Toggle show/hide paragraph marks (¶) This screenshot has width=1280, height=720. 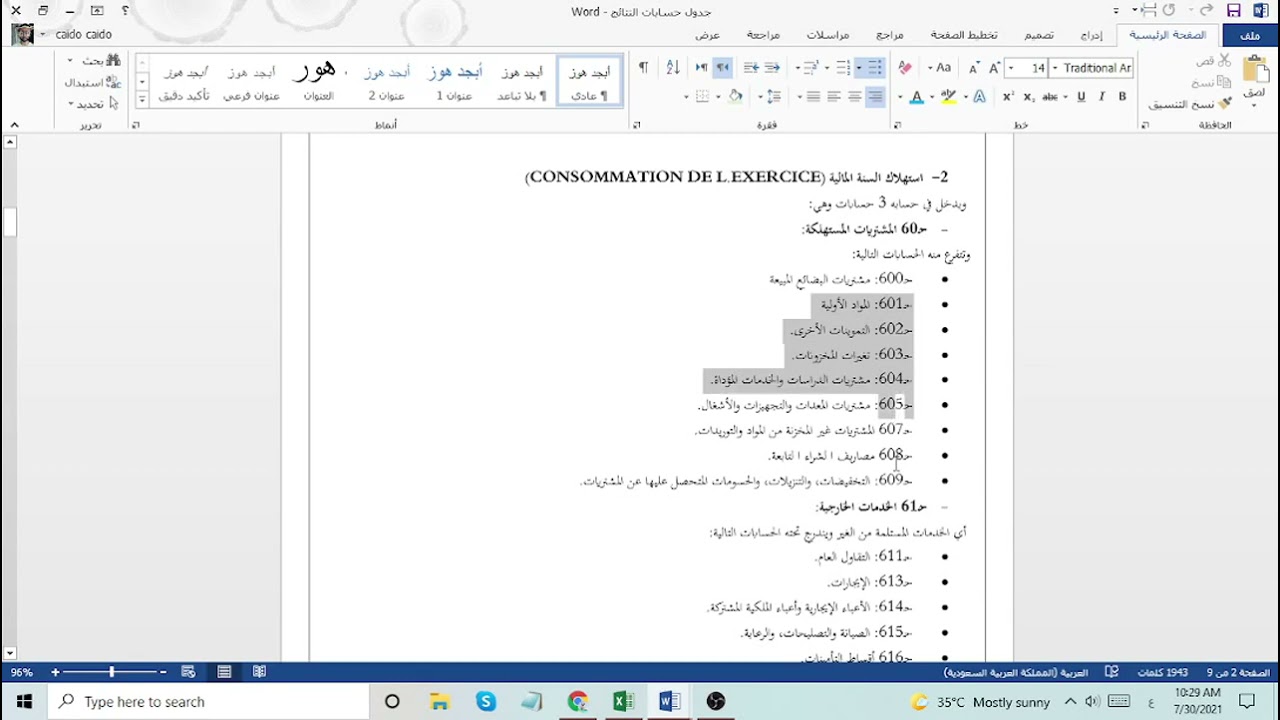[x=643, y=68]
